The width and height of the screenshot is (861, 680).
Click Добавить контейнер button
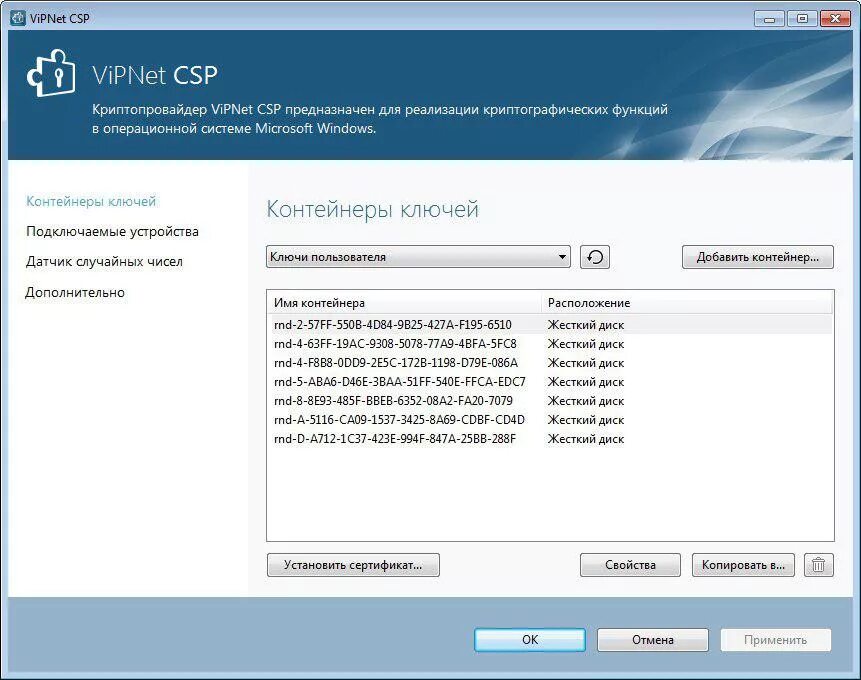pyautogui.click(x=758, y=257)
